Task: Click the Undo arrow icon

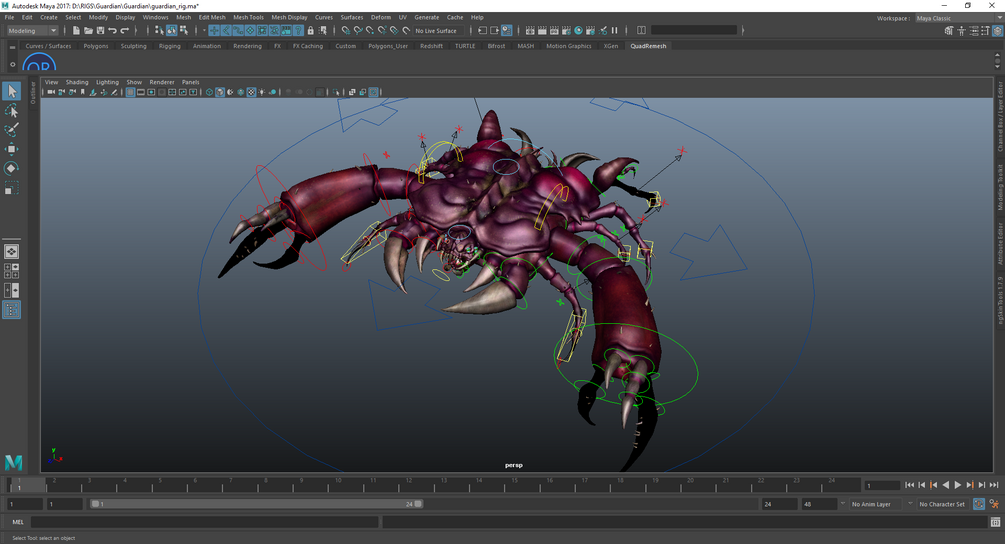Action: [x=112, y=31]
